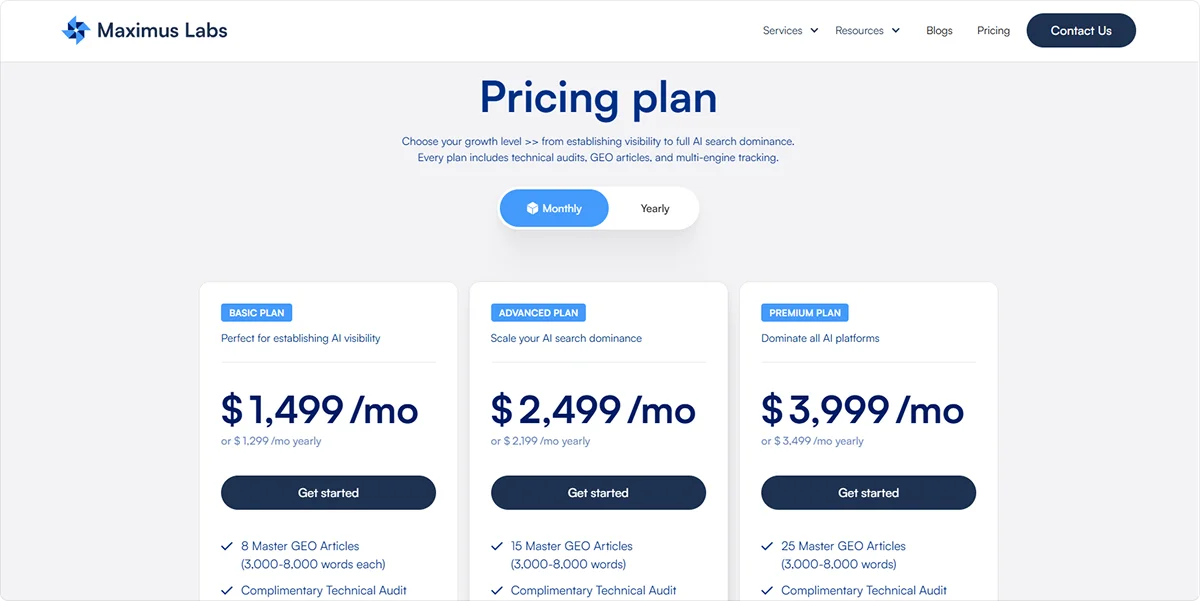The width and height of the screenshot is (1200, 601).
Task: Click the Contact Us button
Action: (1081, 30)
